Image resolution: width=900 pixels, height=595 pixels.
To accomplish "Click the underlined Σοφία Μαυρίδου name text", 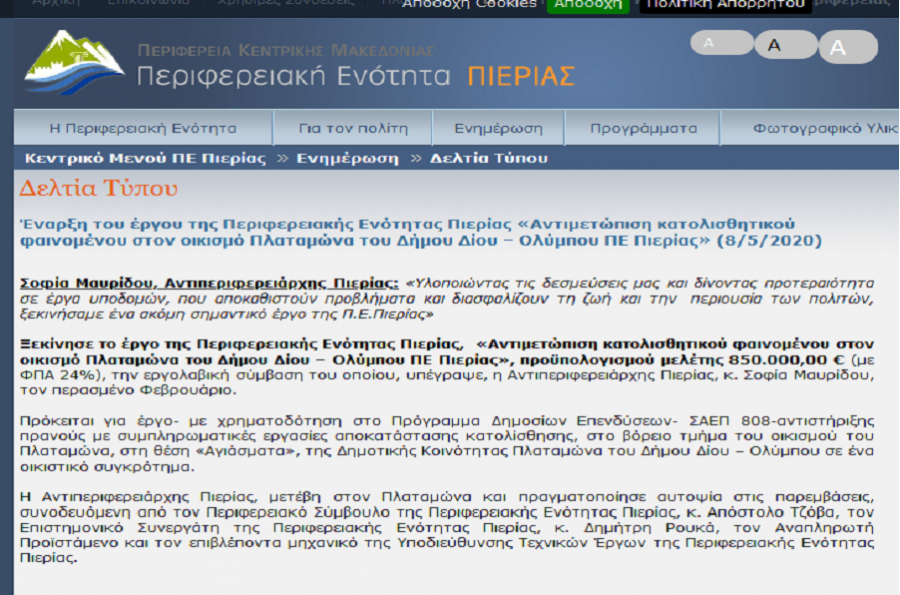I will (x=100, y=283).
